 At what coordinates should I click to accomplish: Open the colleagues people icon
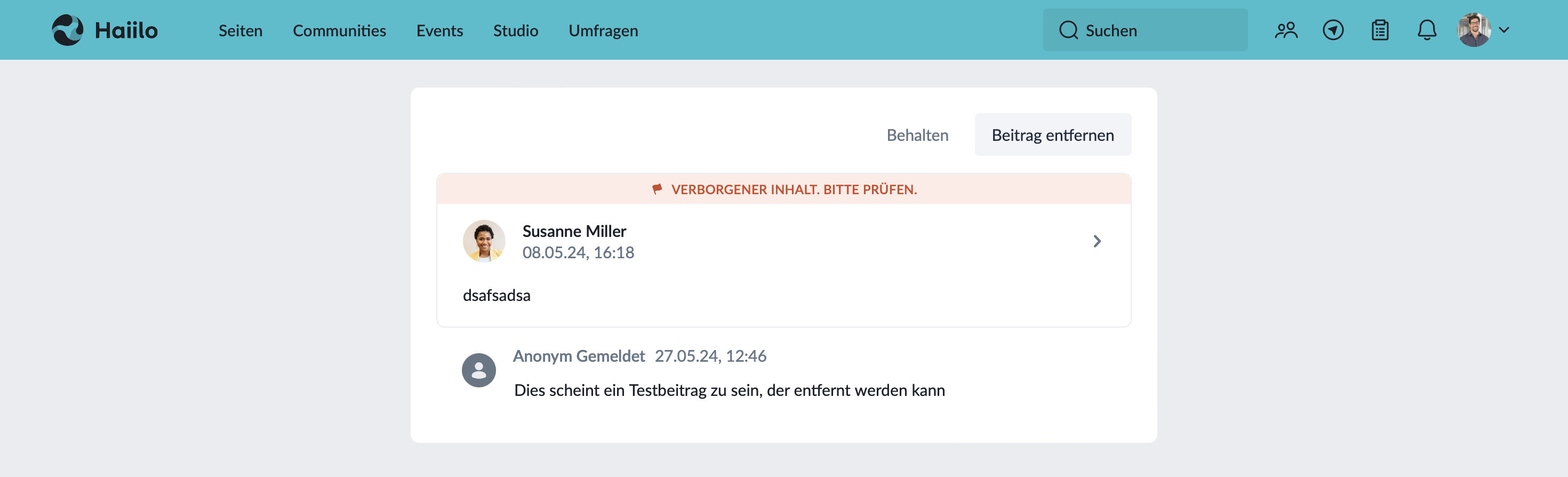pos(1286,30)
